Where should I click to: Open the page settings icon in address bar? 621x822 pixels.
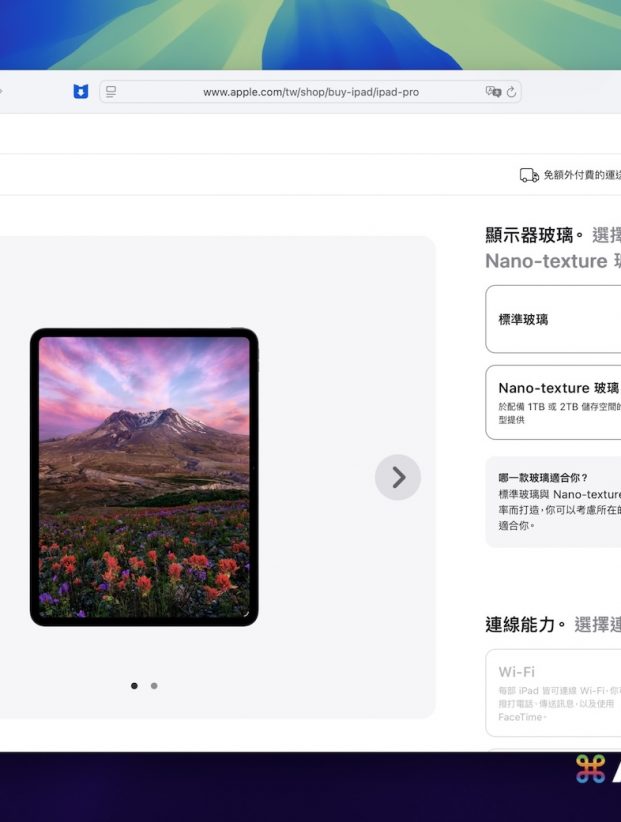click(111, 92)
